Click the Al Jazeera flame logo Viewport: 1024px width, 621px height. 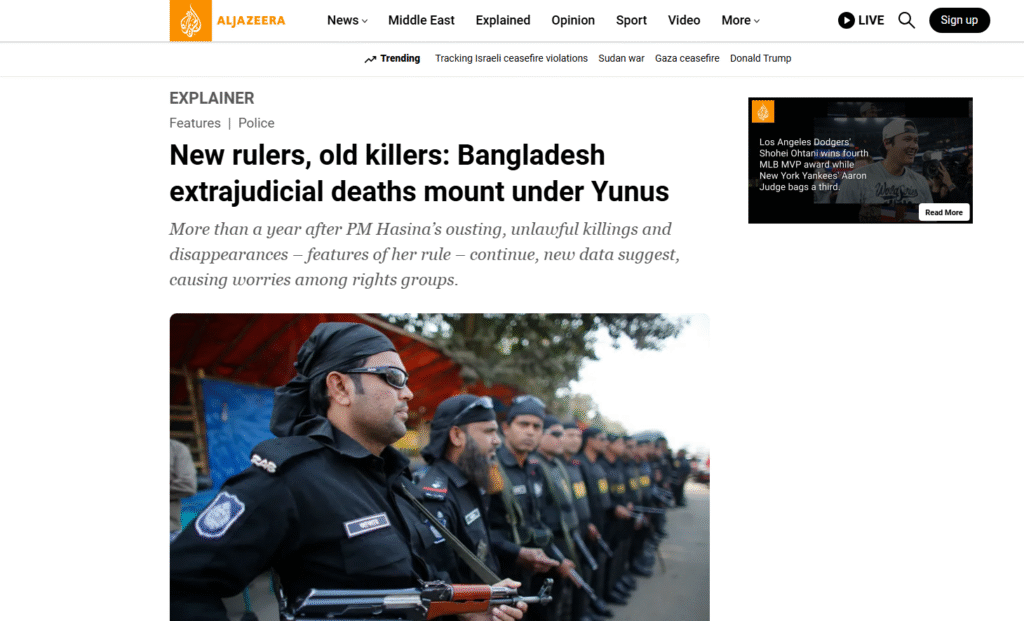tap(191, 21)
